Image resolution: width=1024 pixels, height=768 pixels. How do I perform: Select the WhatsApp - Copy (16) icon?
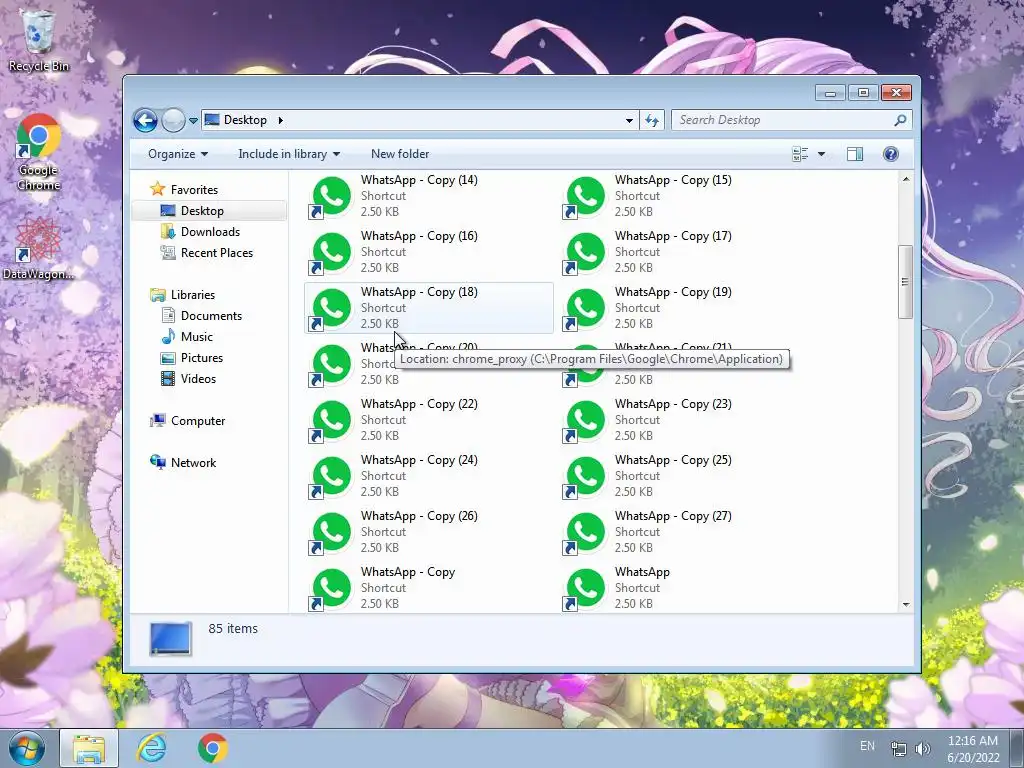[x=331, y=252]
